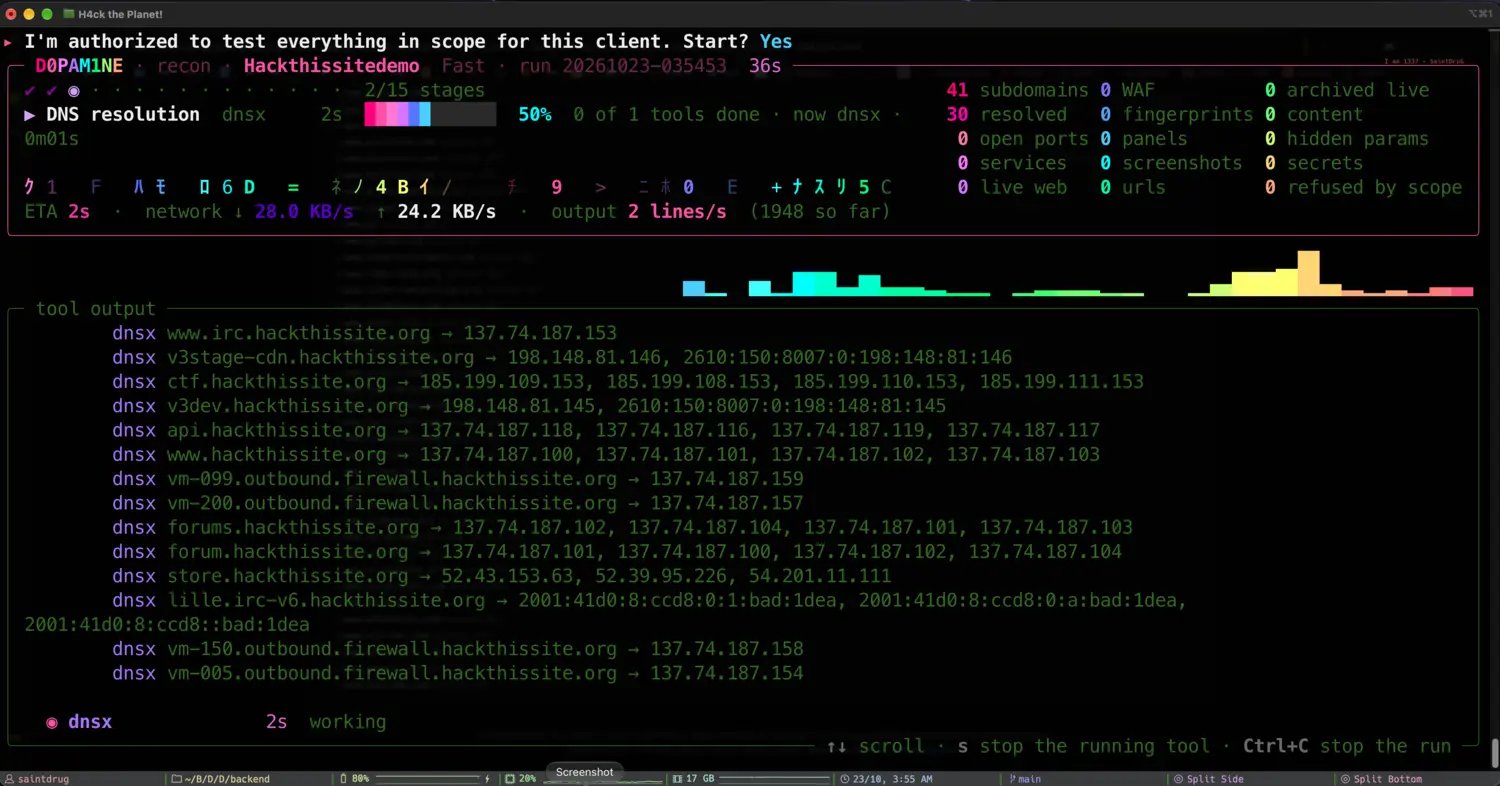Click the DNS resolution 50% progress bar

[x=430, y=115]
